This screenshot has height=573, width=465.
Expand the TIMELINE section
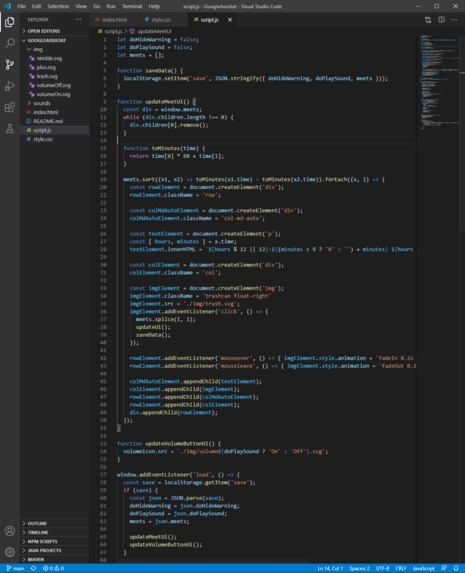(x=54, y=532)
